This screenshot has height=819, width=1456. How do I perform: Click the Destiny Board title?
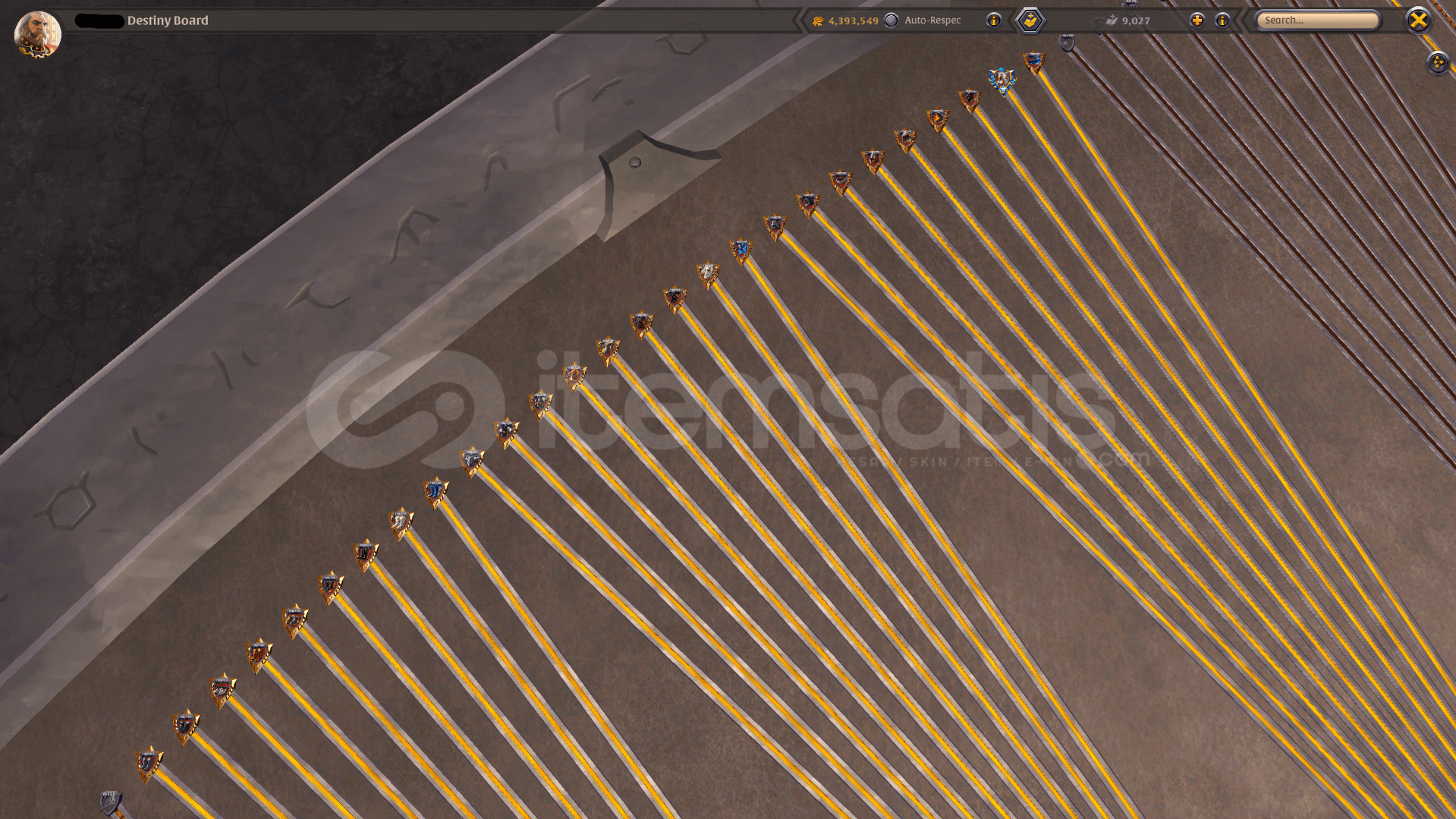168,20
